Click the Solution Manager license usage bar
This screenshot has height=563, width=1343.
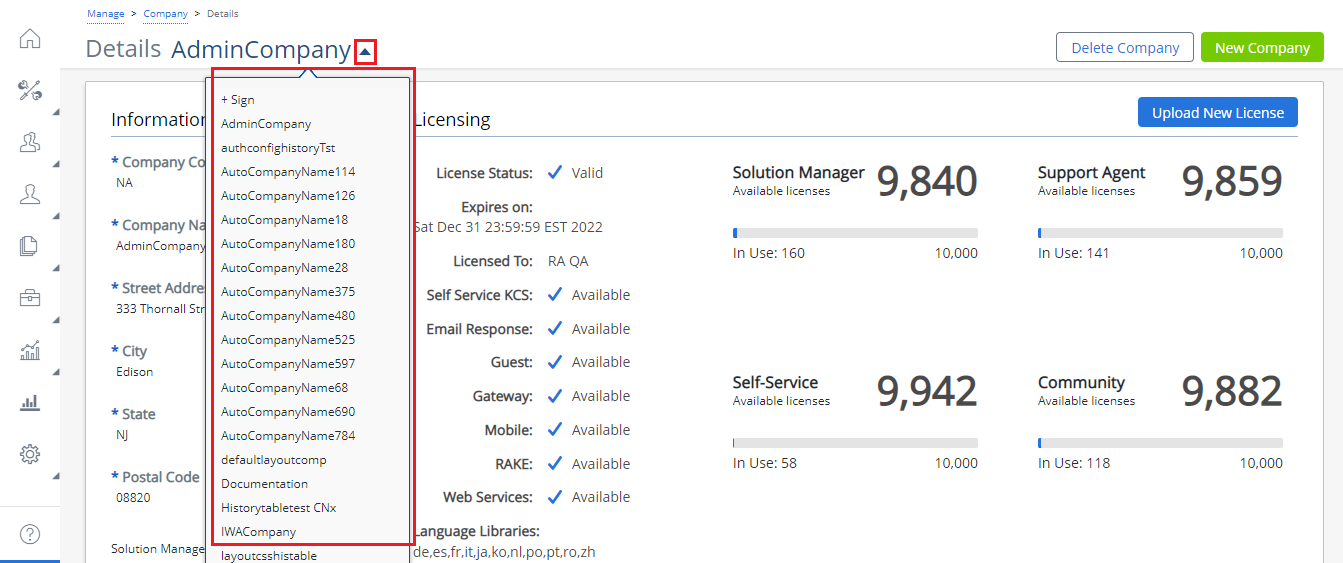tap(855, 233)
